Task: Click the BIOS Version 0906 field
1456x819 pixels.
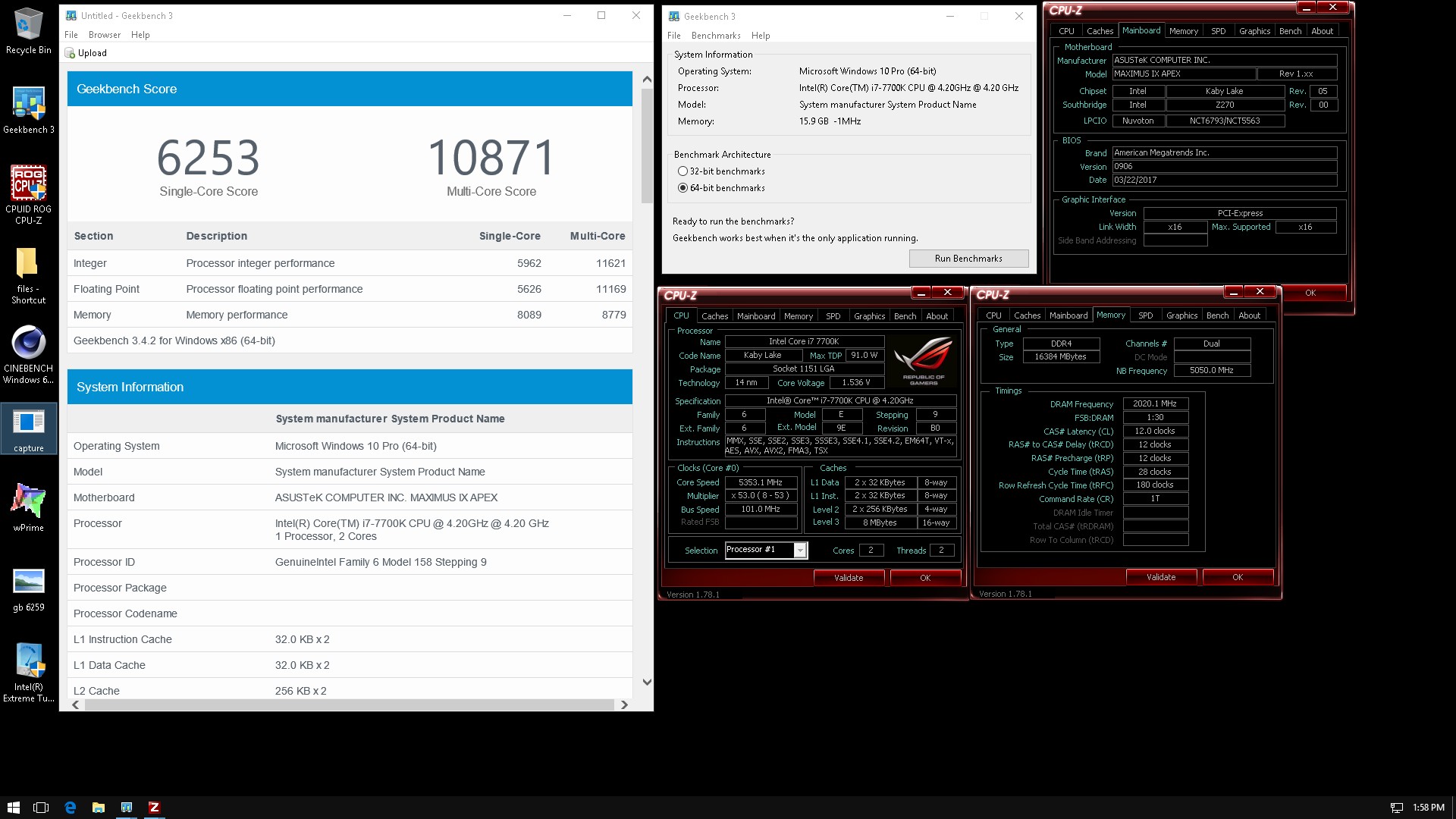Action: tap(1224, 166)
